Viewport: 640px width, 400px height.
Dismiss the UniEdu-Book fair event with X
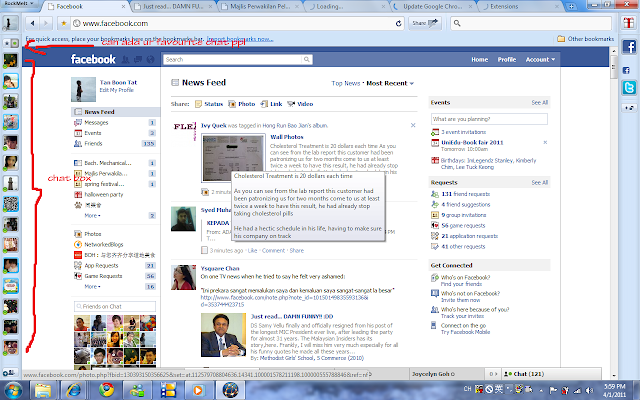pyautogui.click(x=545, y=142)
